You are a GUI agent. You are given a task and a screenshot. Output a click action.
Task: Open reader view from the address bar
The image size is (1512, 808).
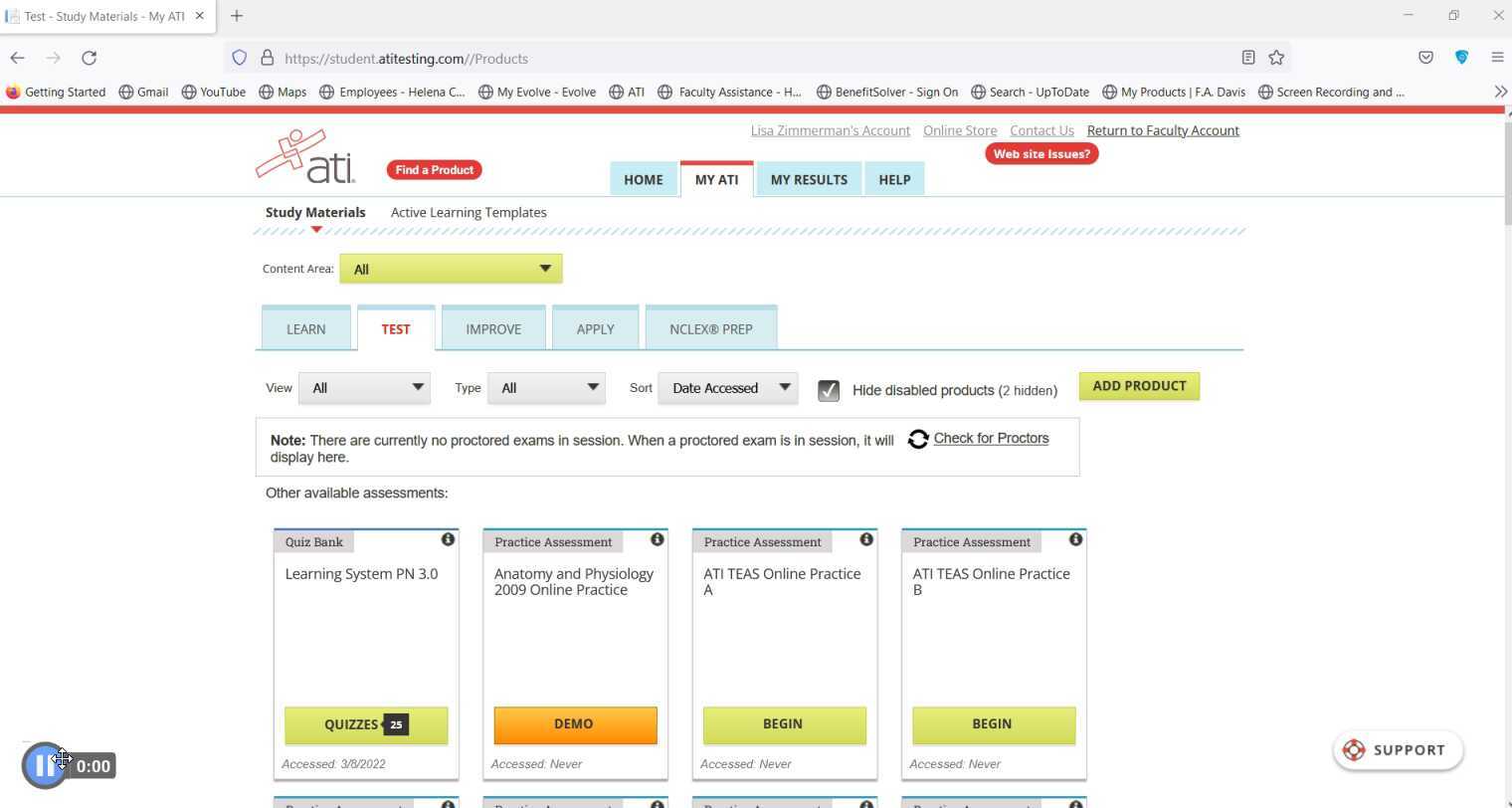pyautogui.click(x=1248, y=58)
